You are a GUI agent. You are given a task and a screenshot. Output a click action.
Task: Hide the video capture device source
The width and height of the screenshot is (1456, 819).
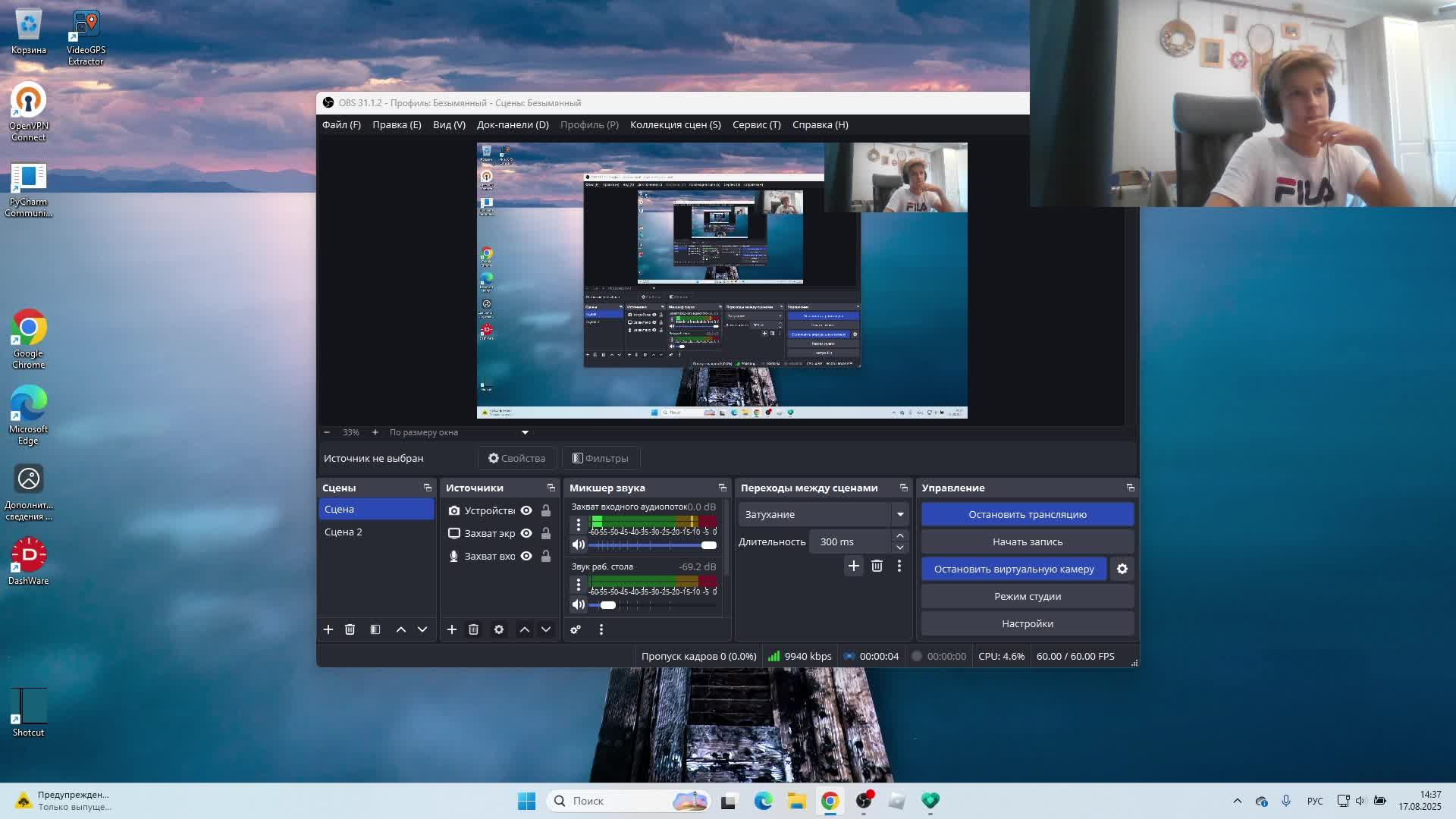coord(526,510)
